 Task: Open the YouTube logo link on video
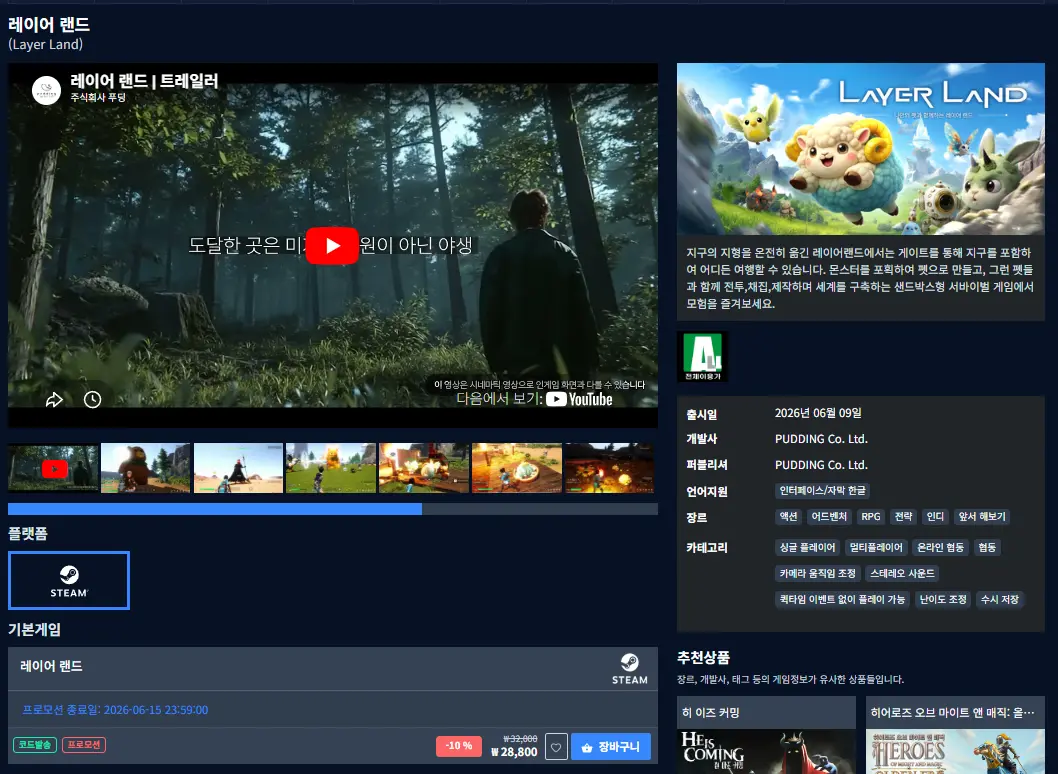click(x=579, y=399)
